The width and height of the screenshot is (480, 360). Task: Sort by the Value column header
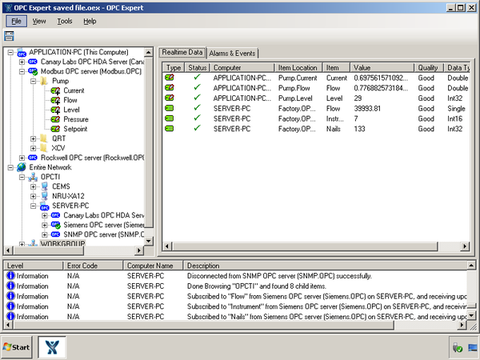[382, 68]
